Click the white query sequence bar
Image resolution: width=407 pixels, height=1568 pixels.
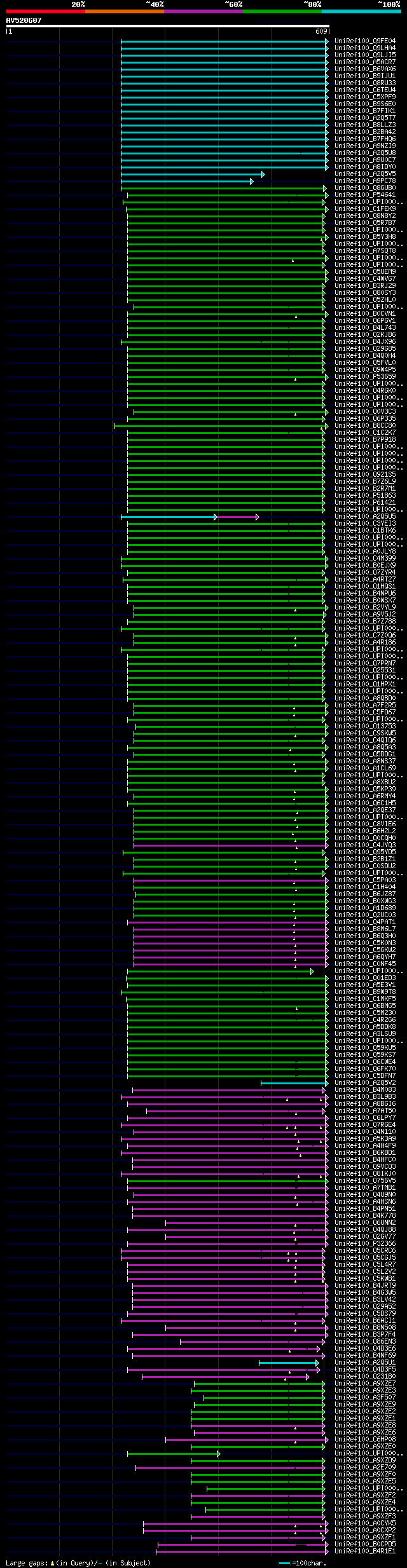[x=167, y=26]
